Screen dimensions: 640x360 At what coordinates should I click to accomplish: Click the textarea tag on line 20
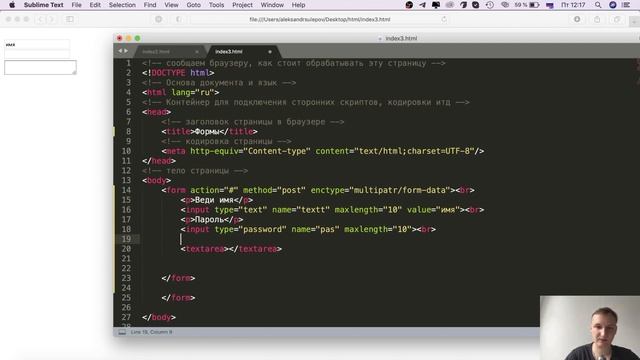point(231,249)
